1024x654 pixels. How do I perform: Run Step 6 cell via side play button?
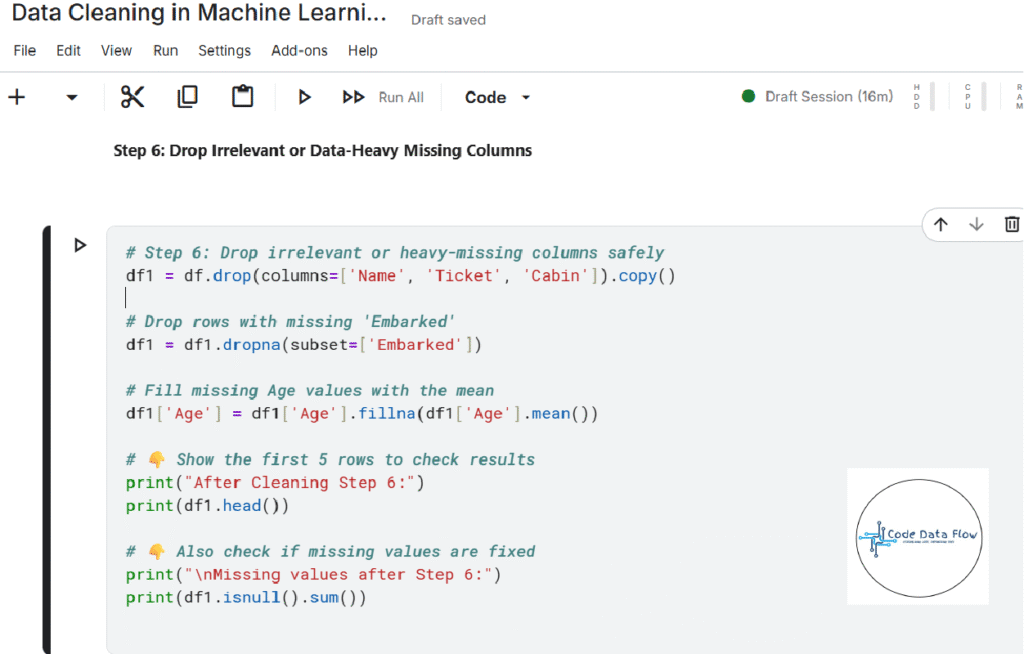[80, 245]
